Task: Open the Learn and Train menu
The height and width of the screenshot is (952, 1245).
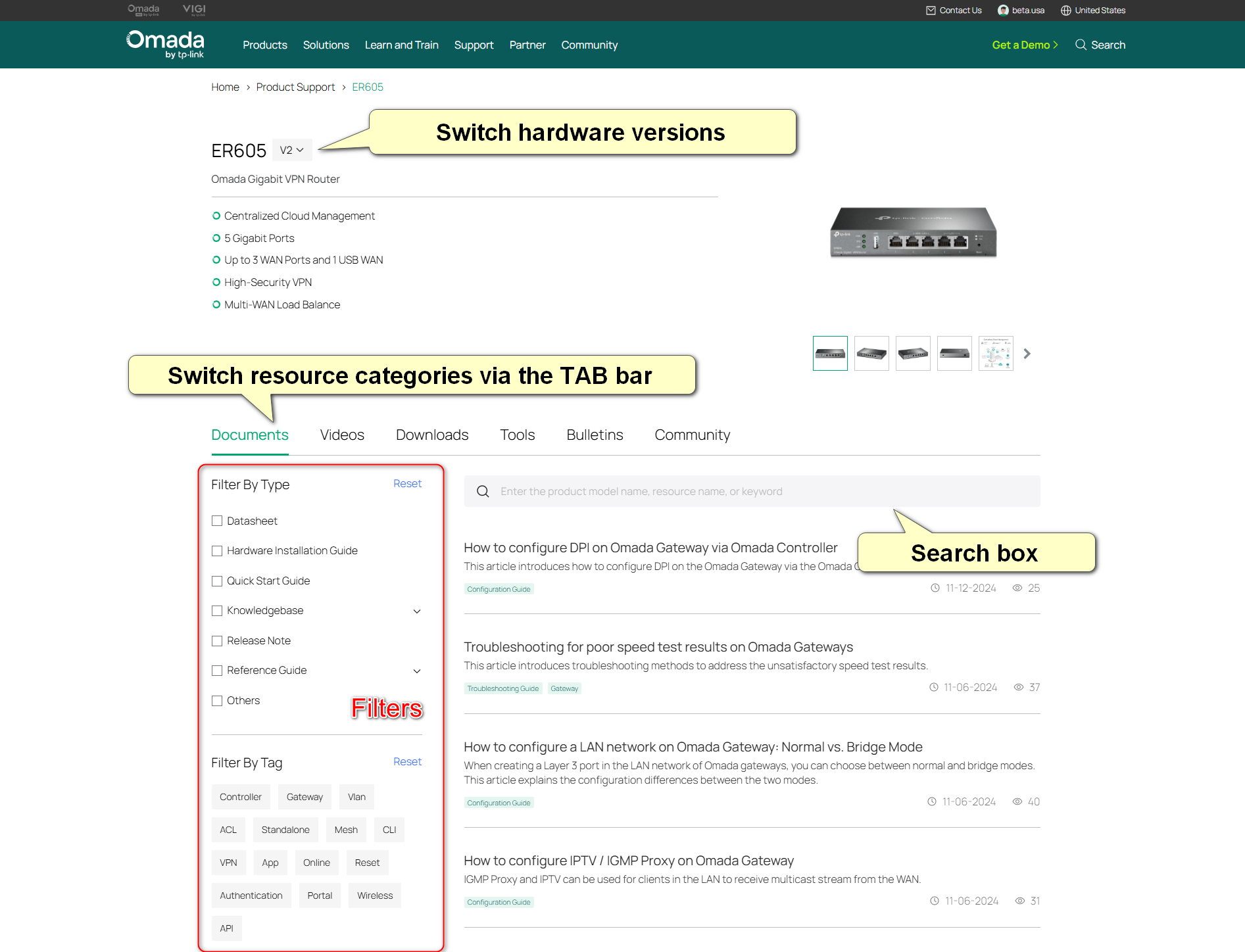Action: coord(402,45)
